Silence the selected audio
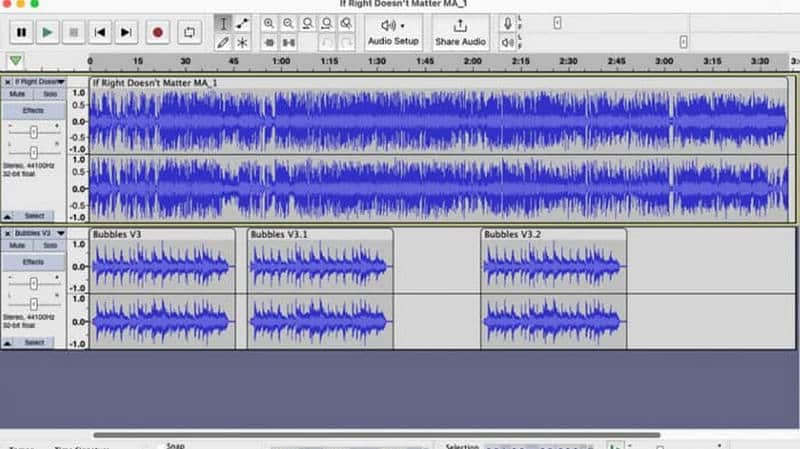This screenshot has width=800, height=449. [x=289, y=43]
